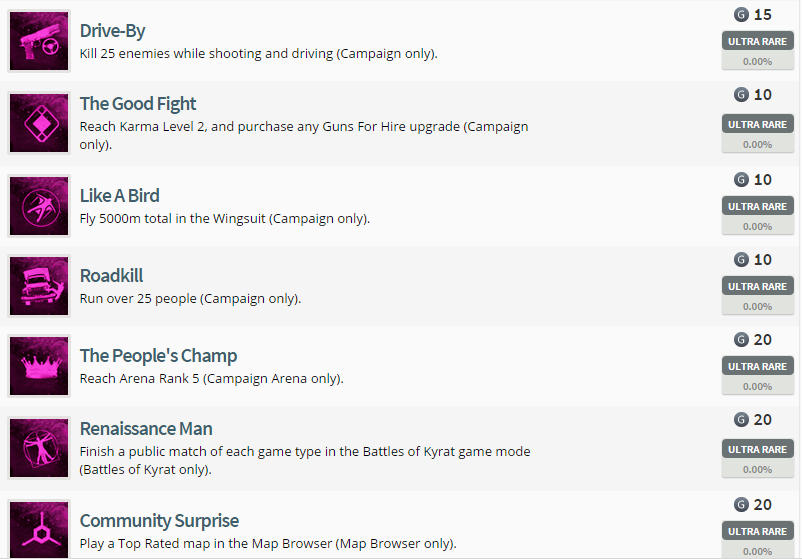Open The Good Fight achievement link
Image resolution: width=802 pixels, height=559 pixels.
(x=138, y=104)
